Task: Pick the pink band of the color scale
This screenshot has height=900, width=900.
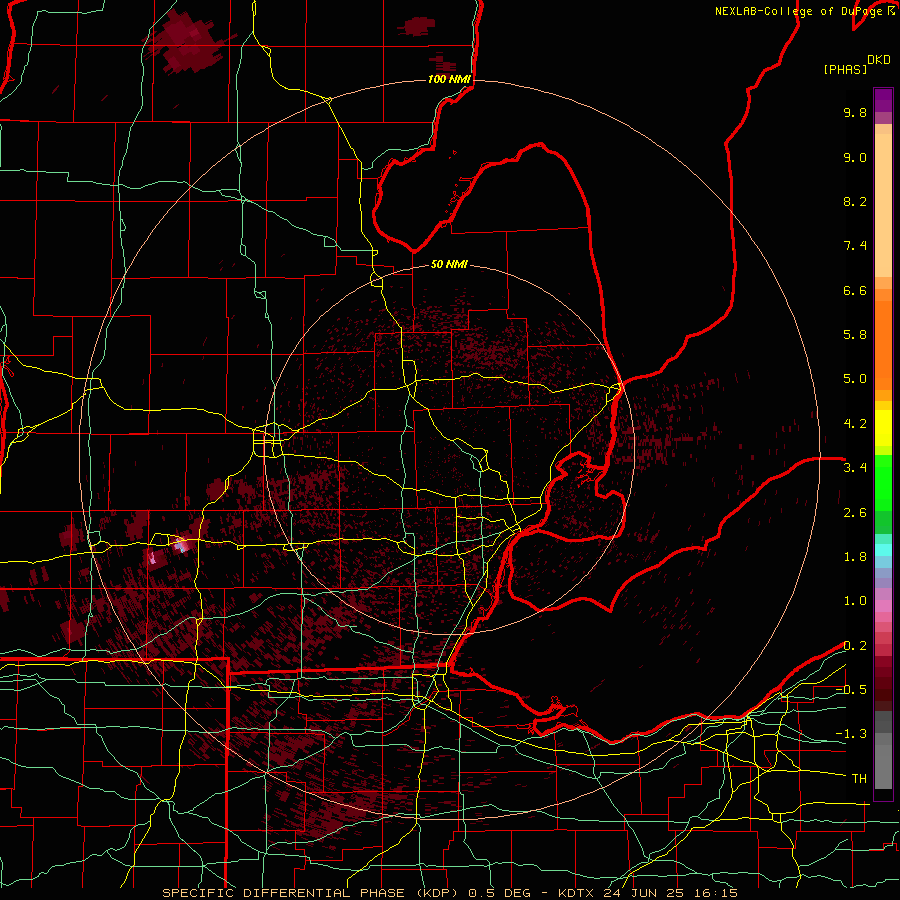Action: (x=883, y=606)
